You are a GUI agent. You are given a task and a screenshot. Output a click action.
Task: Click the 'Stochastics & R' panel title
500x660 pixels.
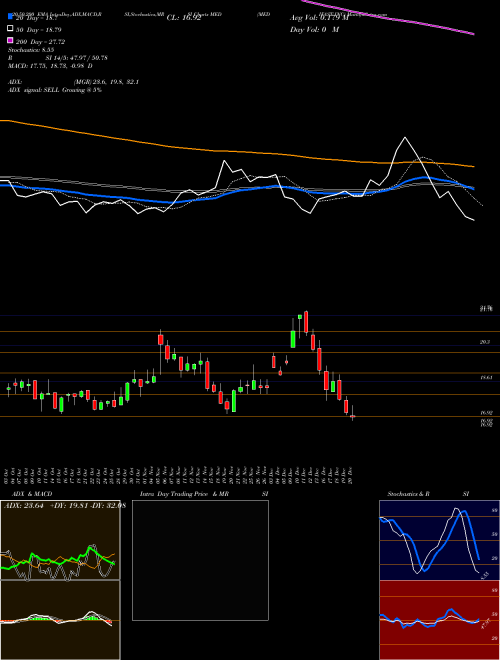[408, 494]
